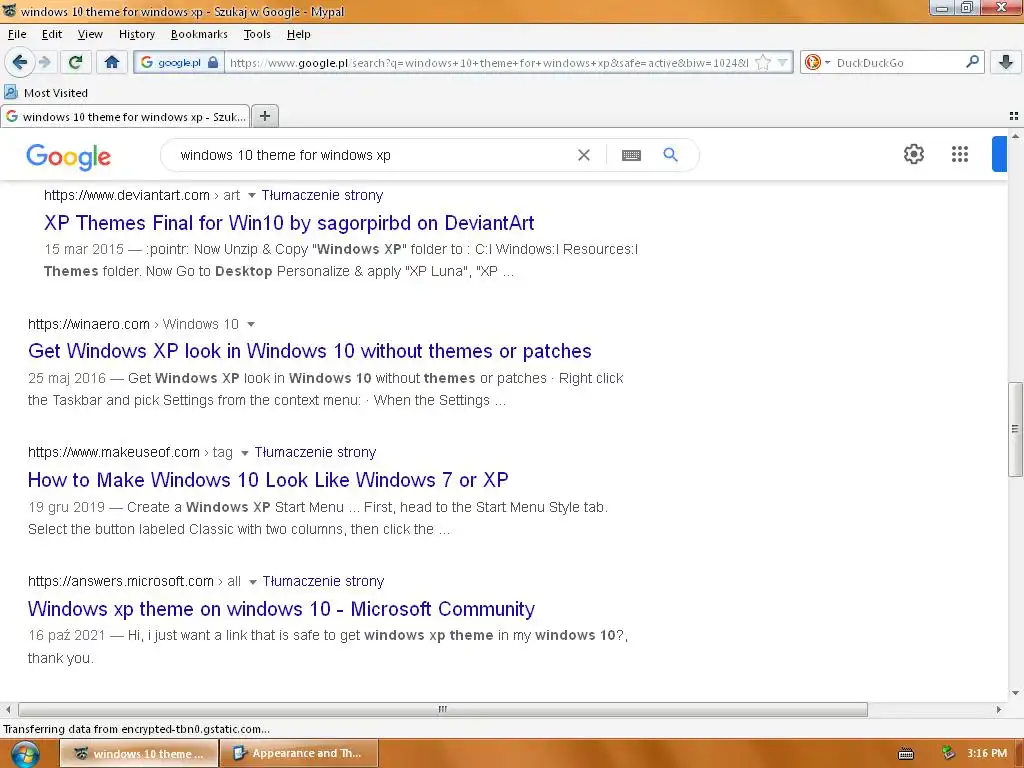Open How to Make Windows 10 Look result
Screen dimensions: 1024x768
click(x=268, y=480)
